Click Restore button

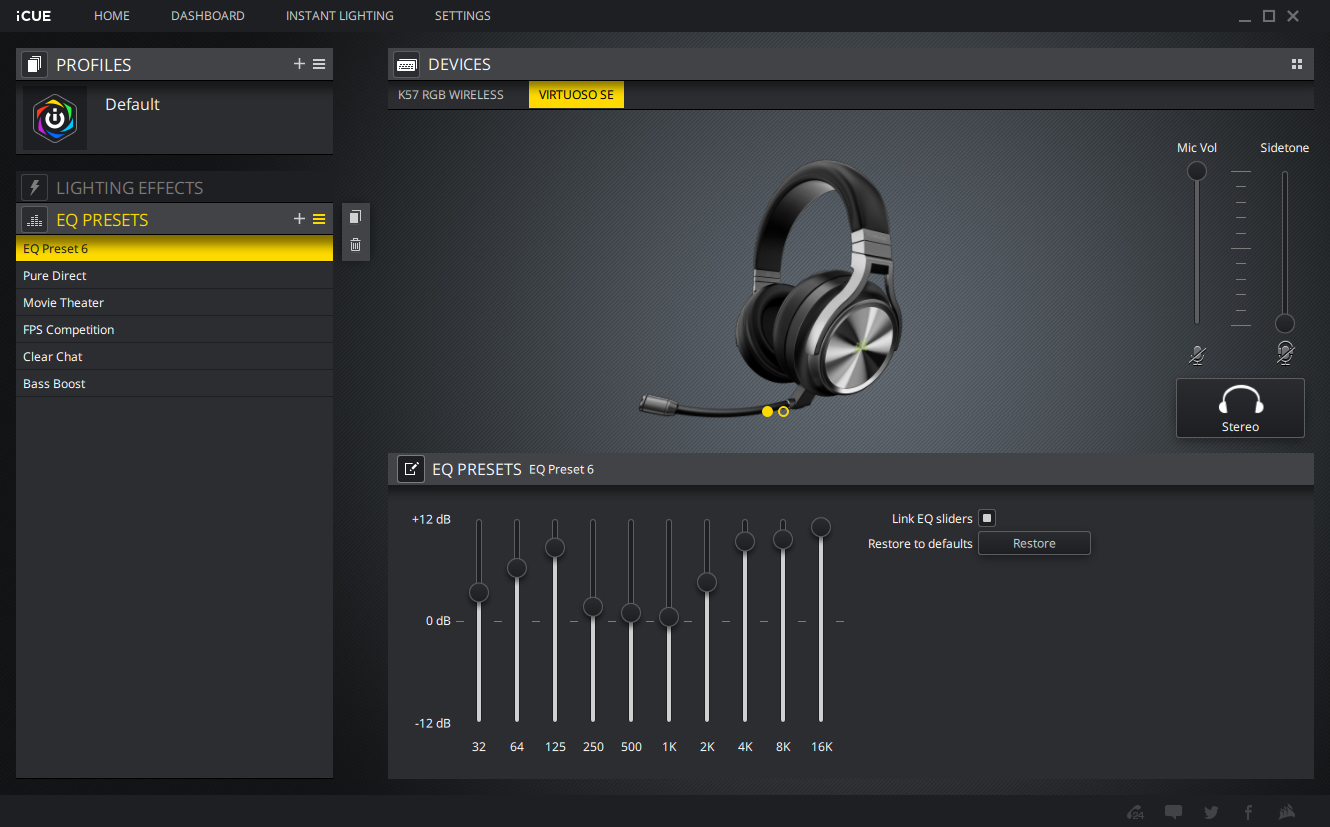point(1034,543)
